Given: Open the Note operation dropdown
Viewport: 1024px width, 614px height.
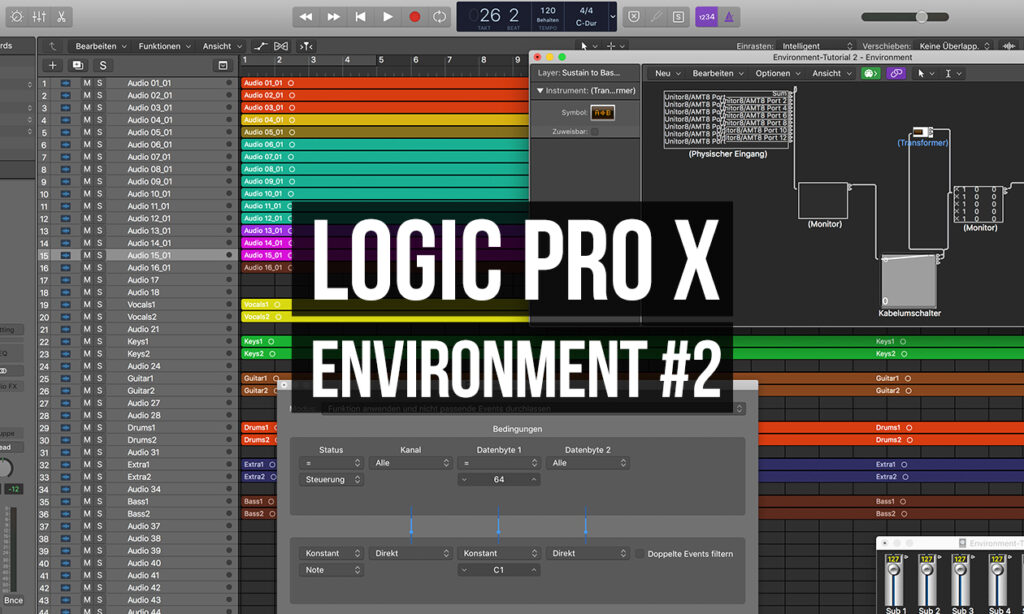Looking at the screenshot, I should [331, 570].
